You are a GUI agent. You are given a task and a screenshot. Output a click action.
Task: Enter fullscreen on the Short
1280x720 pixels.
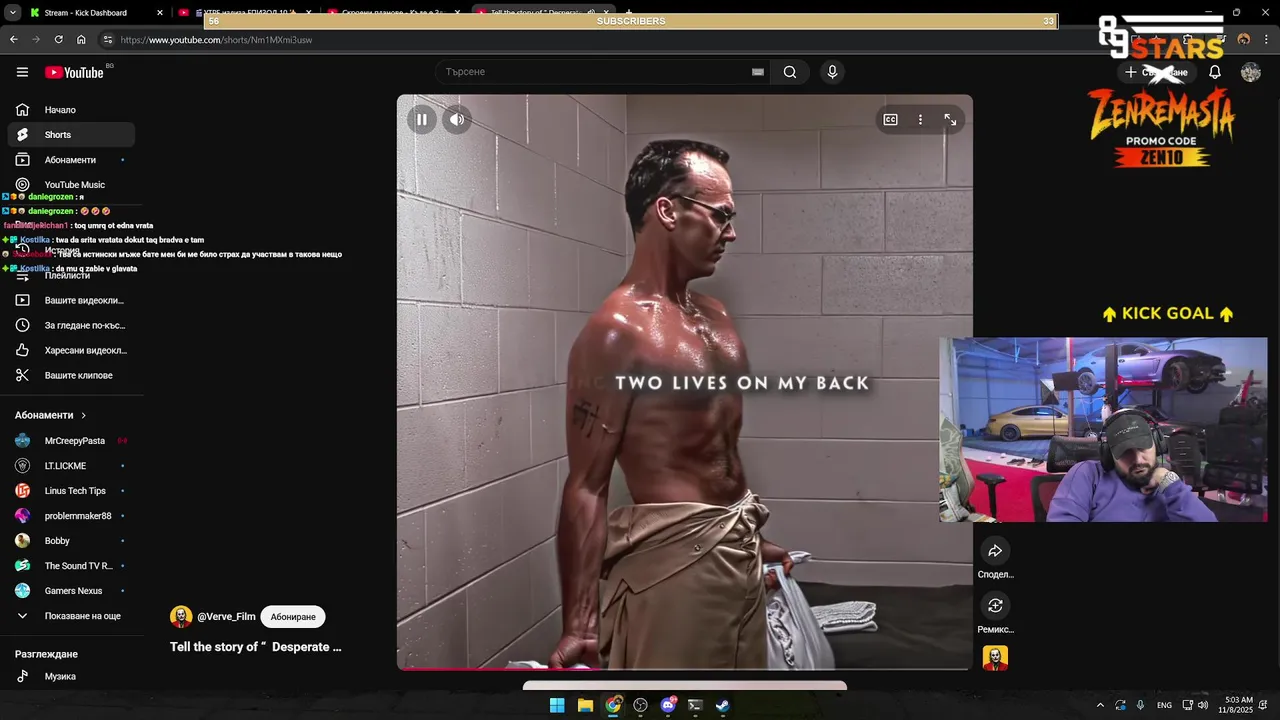tap(950, 119)
